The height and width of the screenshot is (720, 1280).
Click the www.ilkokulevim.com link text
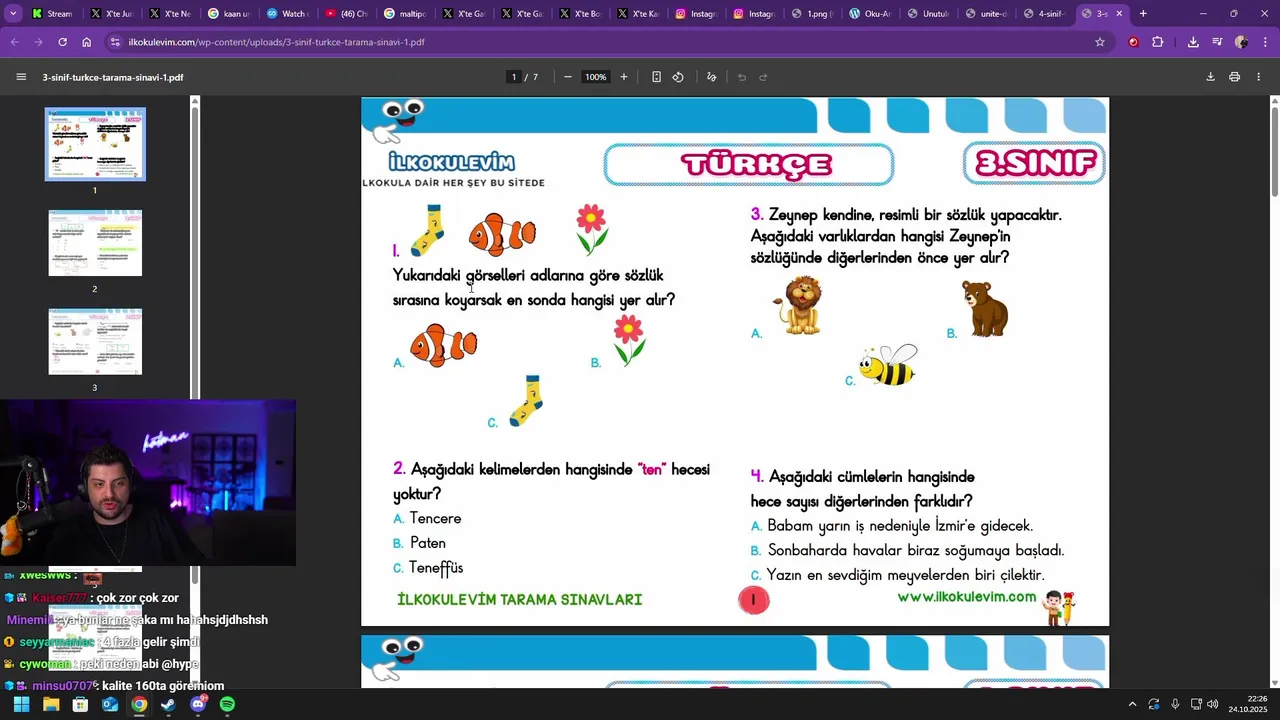(x=966, y=597)
